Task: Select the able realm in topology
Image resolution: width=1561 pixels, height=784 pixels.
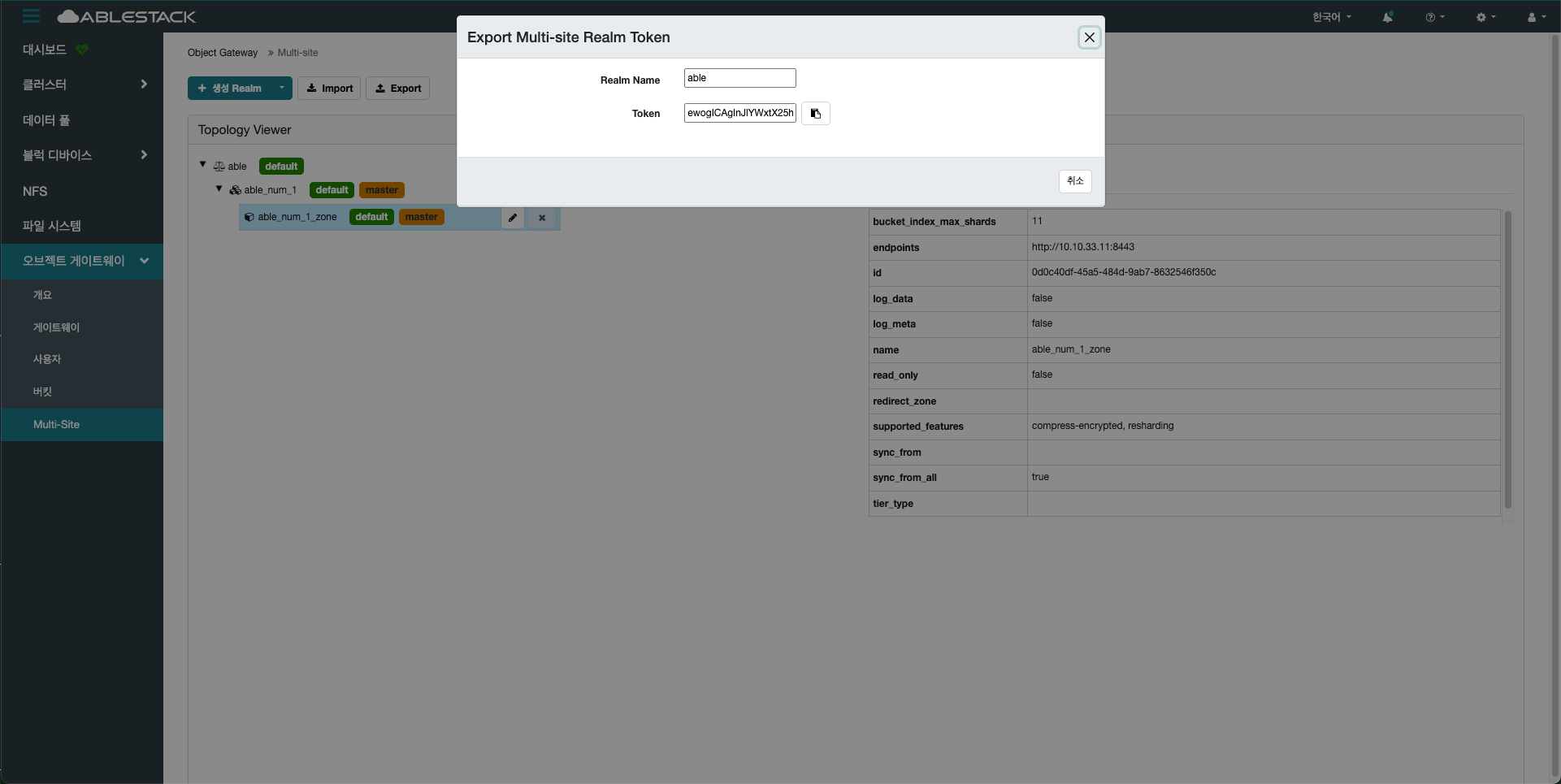Action: point(237,167)
